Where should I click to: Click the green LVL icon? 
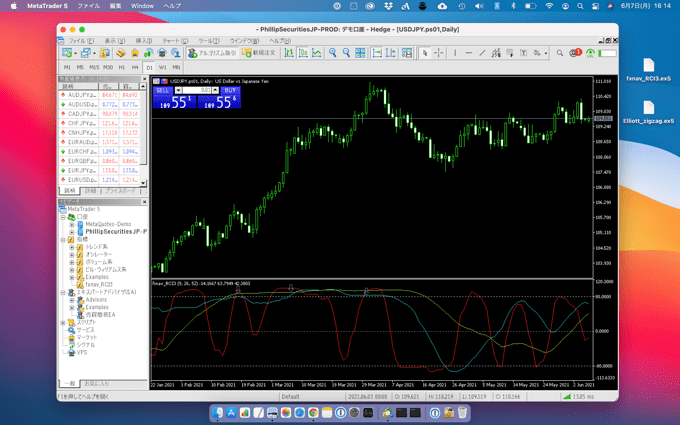coord(590,53)
